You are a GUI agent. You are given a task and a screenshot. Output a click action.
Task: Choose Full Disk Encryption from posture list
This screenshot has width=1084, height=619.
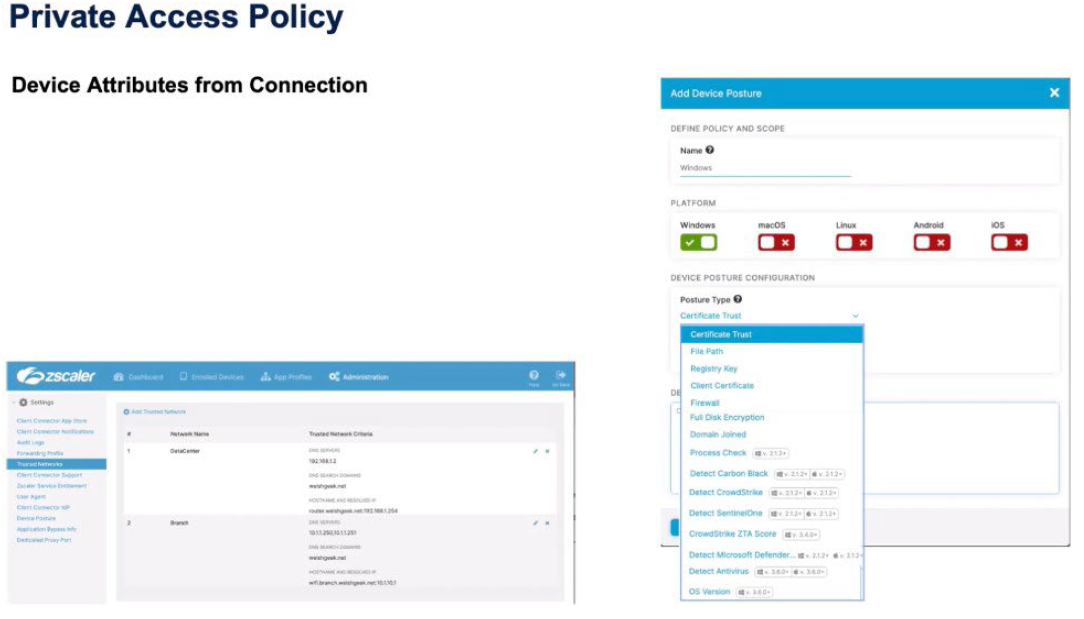tap(727, 418)
